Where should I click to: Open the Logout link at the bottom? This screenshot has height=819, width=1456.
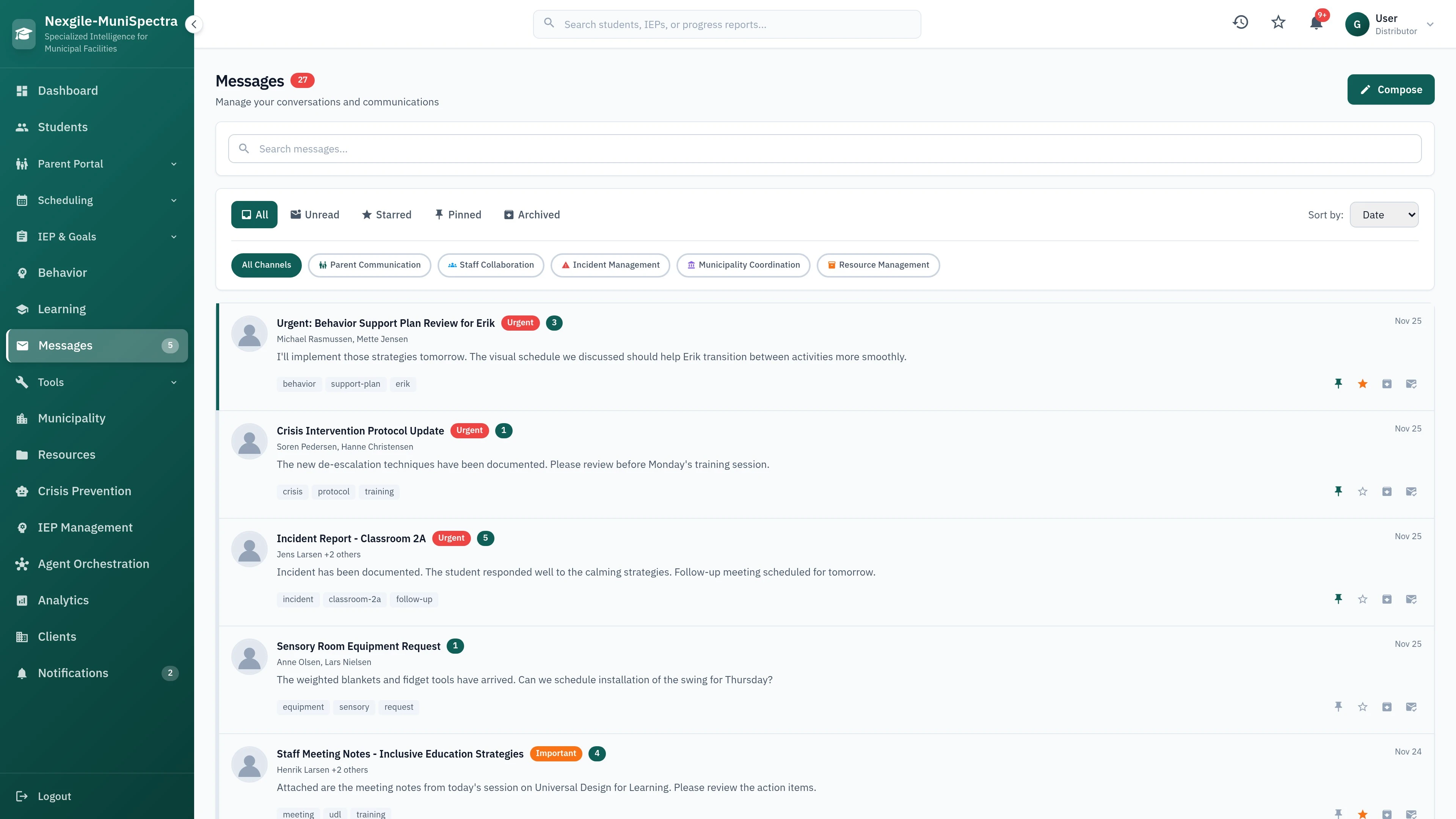(x=54, y=796)
